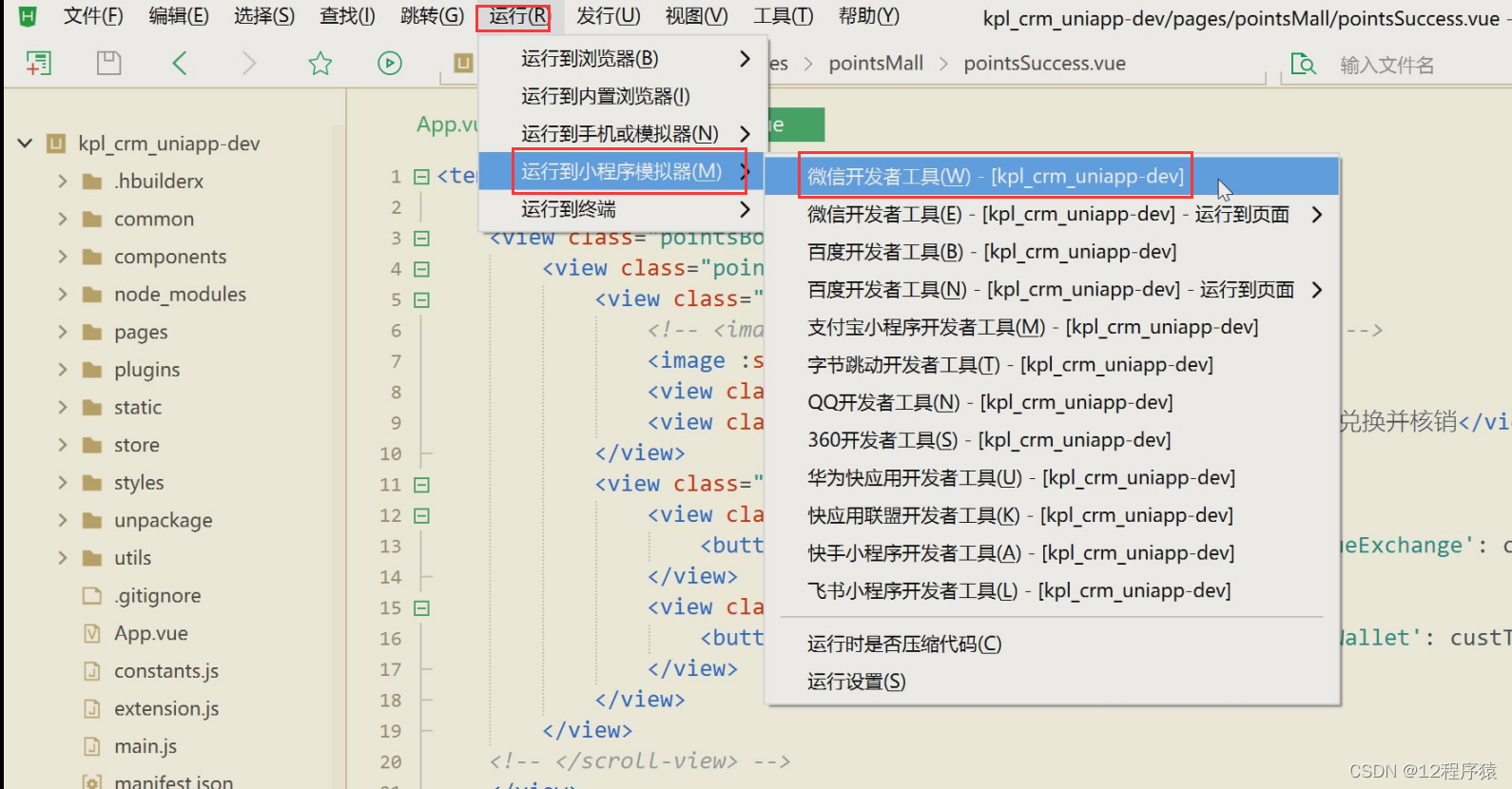Open the 选择(S) menu
The height and width of the screenshot is (789, 1512).
(264, 16)
